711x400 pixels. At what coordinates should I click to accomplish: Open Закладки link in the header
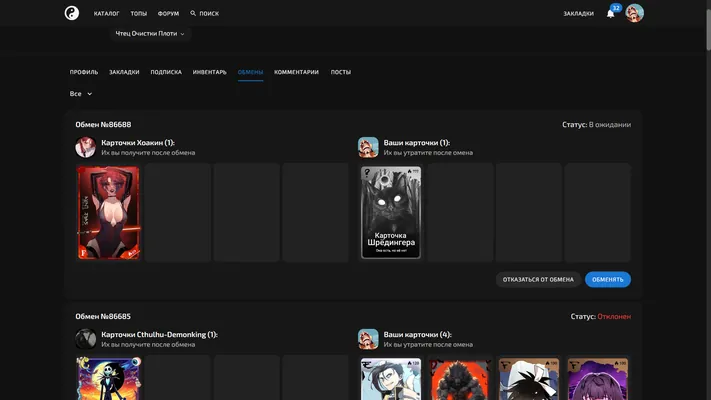pos(578,14)
